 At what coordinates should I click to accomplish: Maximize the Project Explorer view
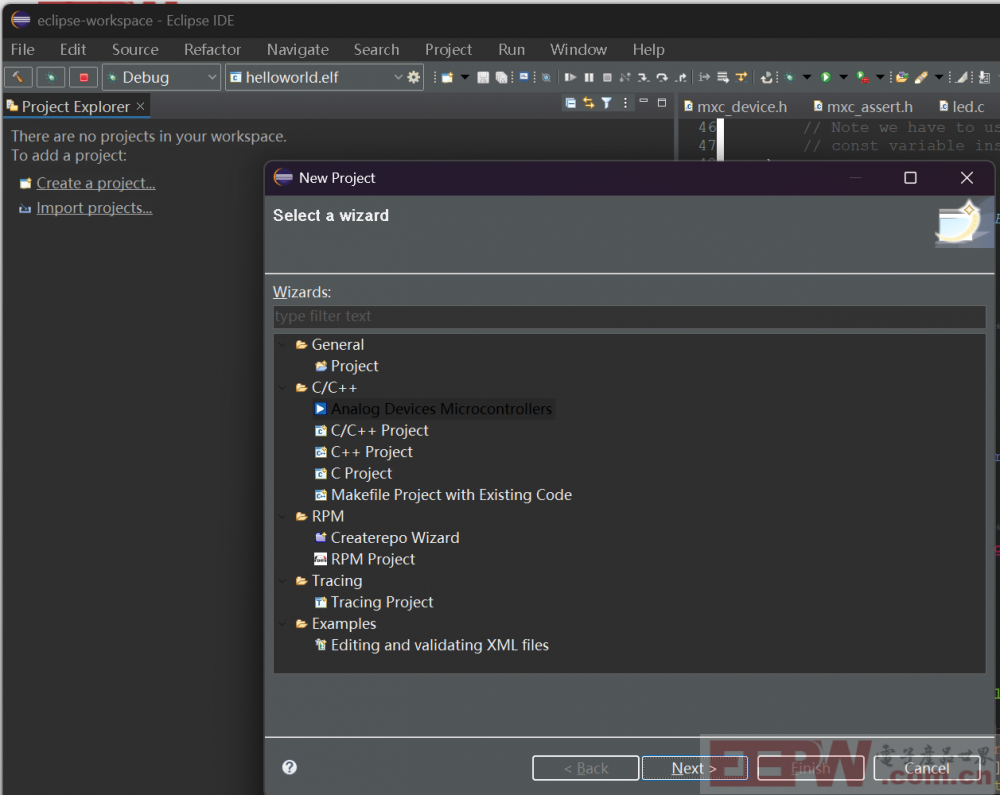tap(662, 103)
